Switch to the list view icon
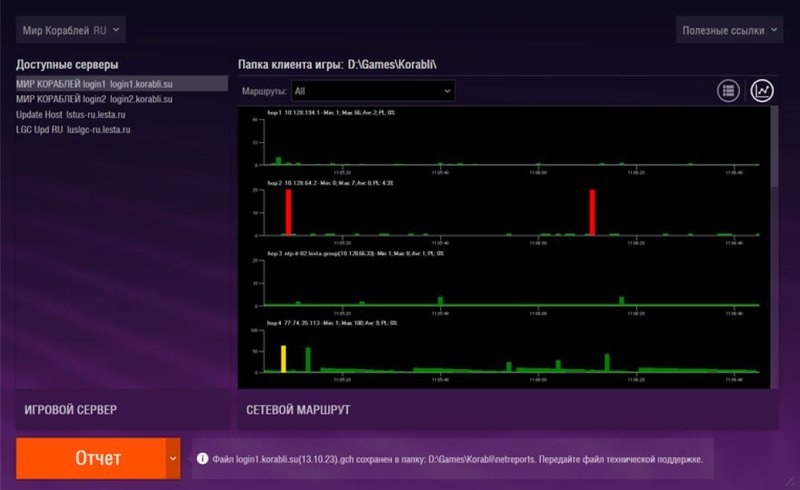This screenshot has width=800, height=490. click(728, 90)
